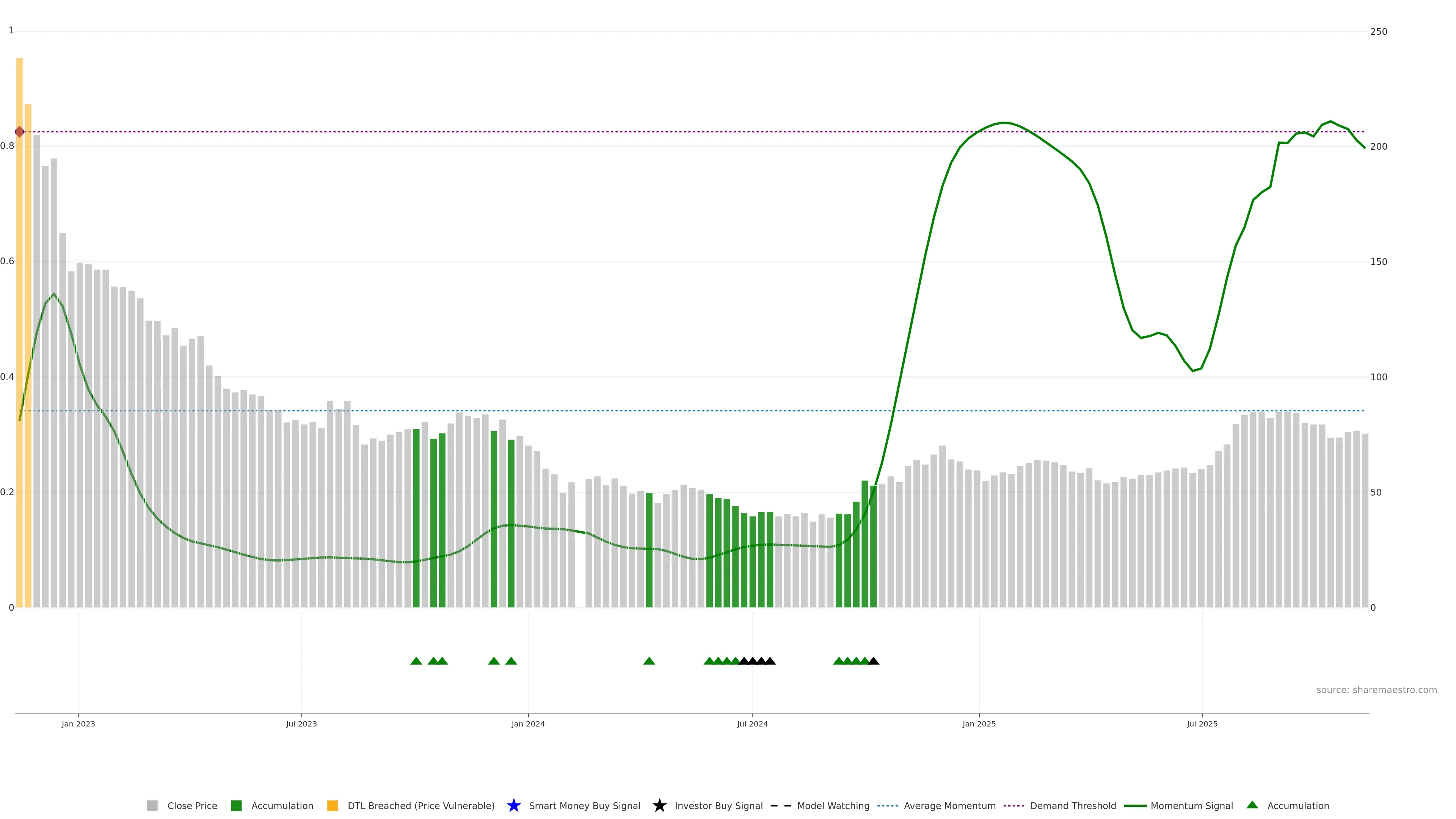Click the Jul 2025 axis label

[1202, 723]
